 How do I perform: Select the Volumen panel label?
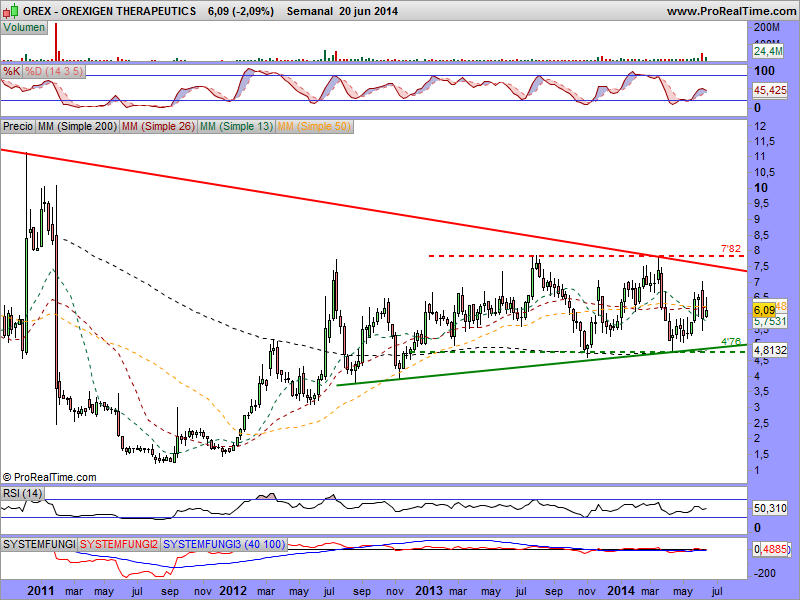(x=24, y=28)
